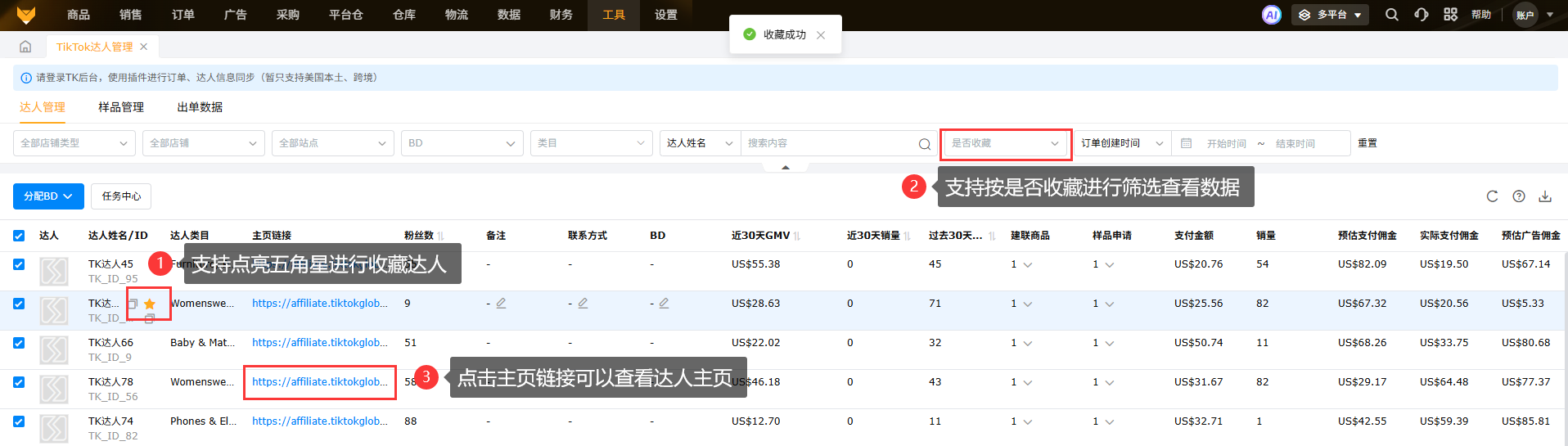Sort the 过去30天… column
The height and width of the screenshot is (446, 1568).
[x=992, y=236]
